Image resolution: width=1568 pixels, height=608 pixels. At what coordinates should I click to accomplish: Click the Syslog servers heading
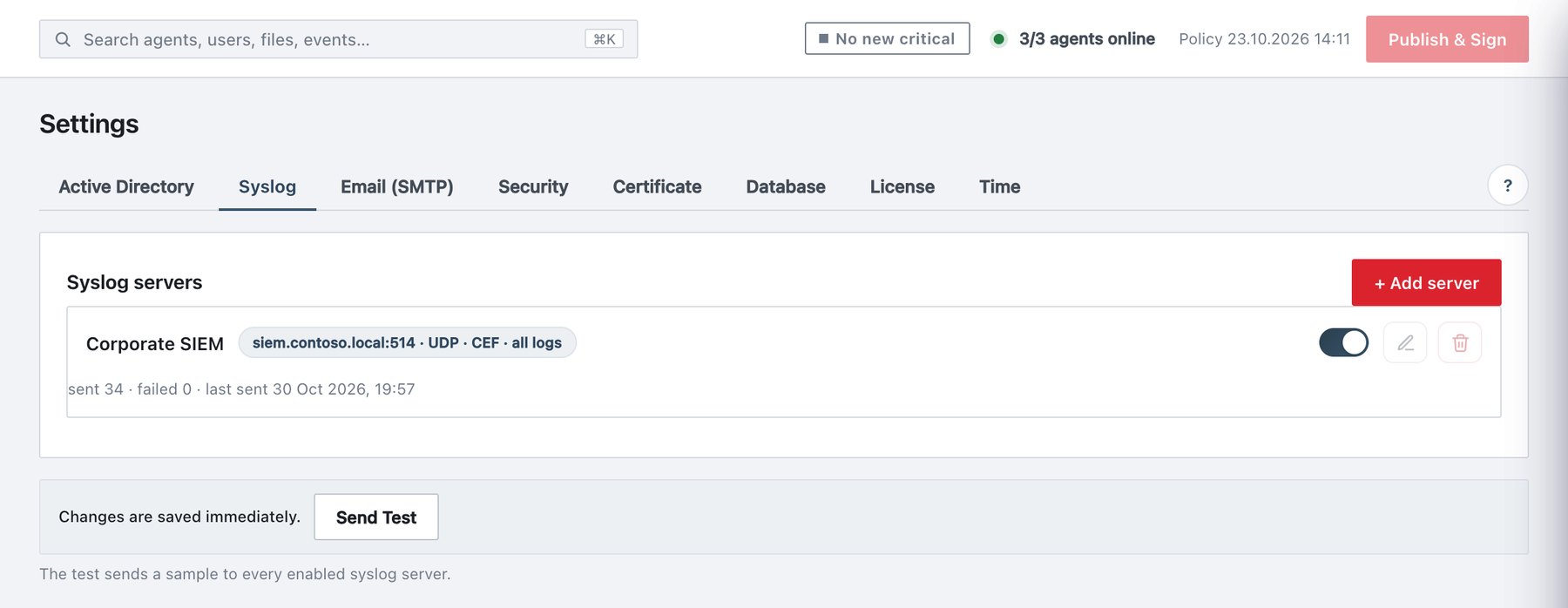click(134, 282)
